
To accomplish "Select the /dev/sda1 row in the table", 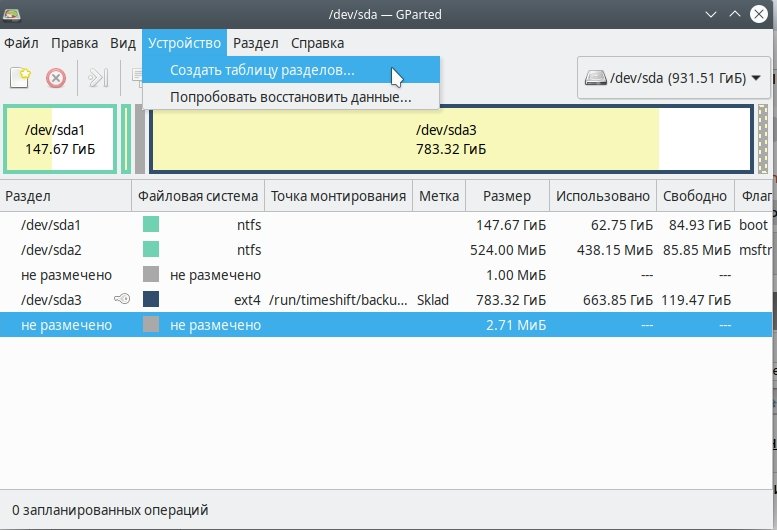I will pos(386,225).
